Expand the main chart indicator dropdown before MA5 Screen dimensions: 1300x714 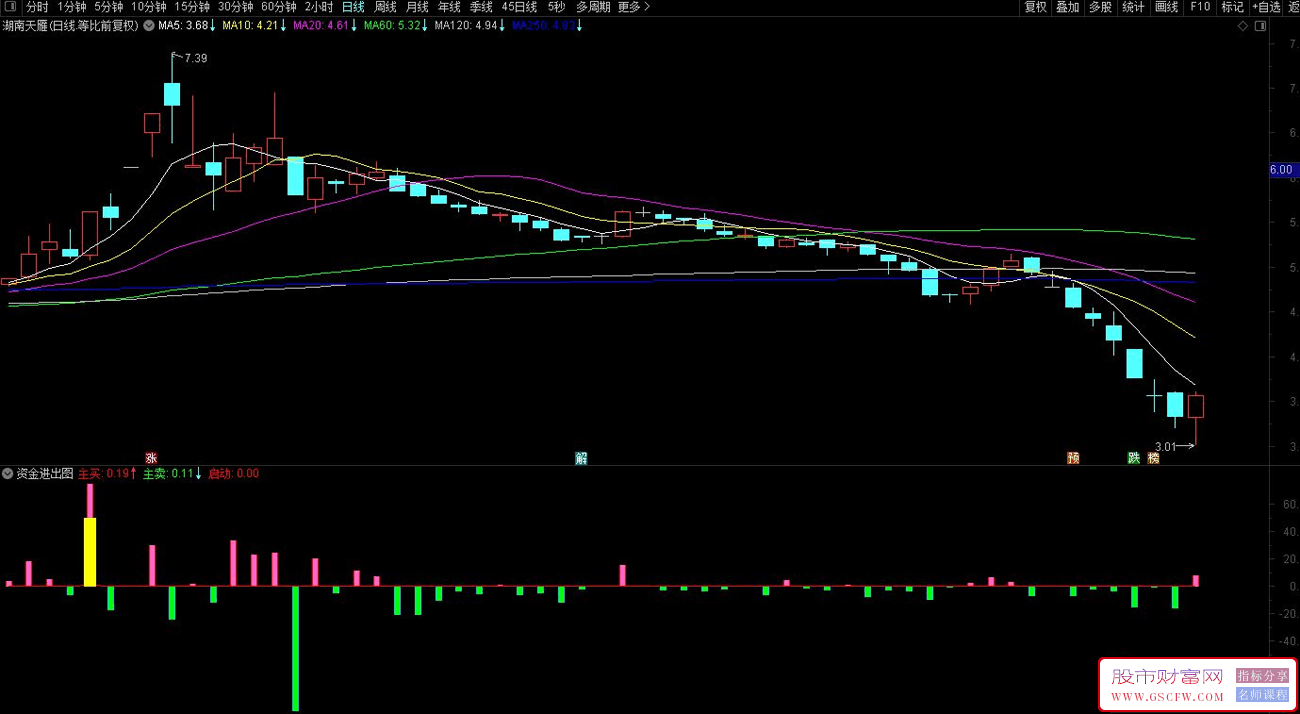point(149,26)
